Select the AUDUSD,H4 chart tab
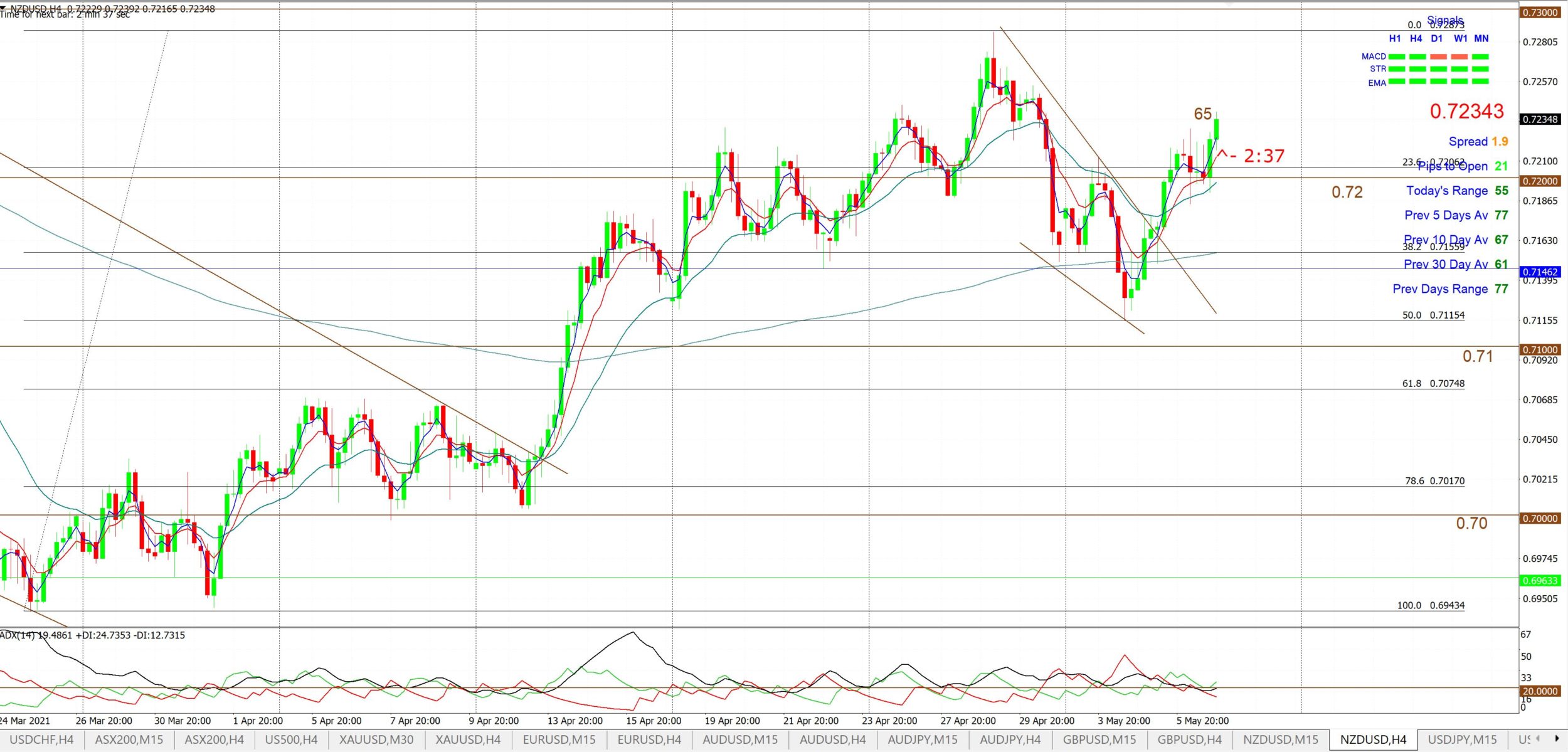 click(x=832, y=739)
